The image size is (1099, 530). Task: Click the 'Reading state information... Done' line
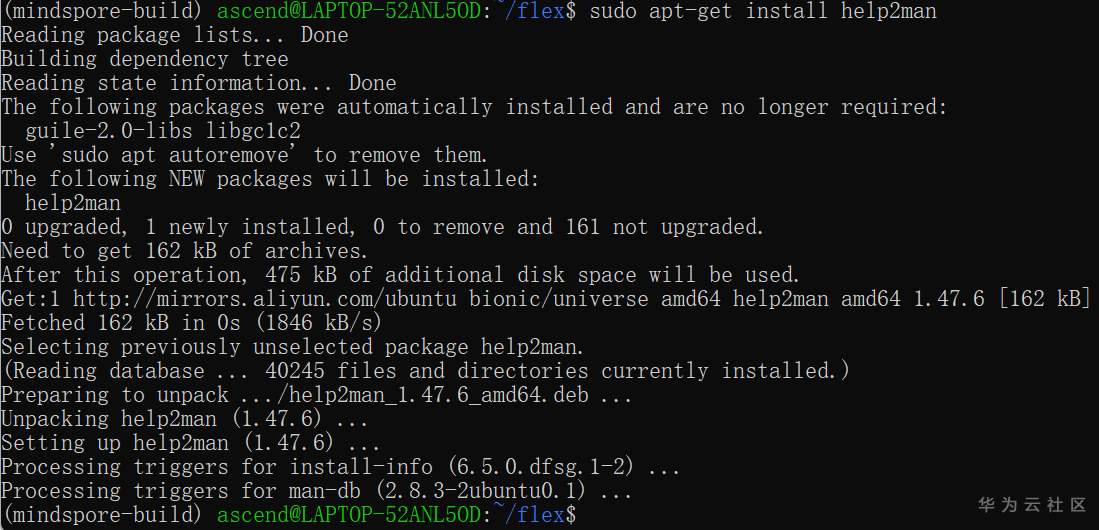point(199,83)
